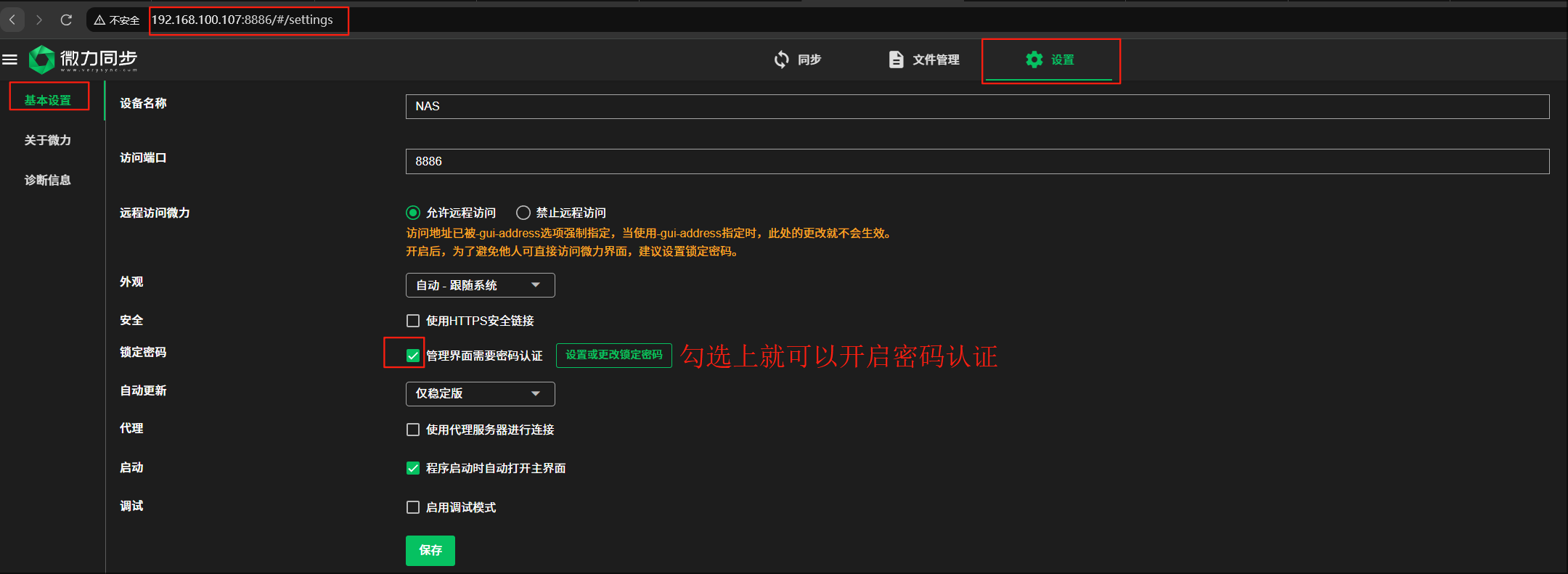
Task: Select 禁止远程访问 radio button
Action: point(523,213)
